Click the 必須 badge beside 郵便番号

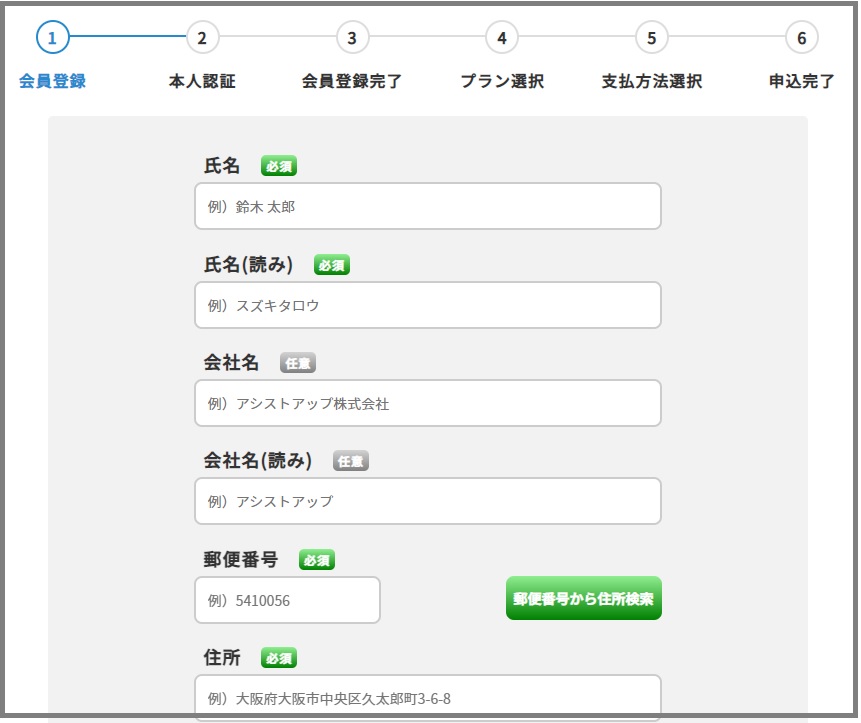pos(317,560)
